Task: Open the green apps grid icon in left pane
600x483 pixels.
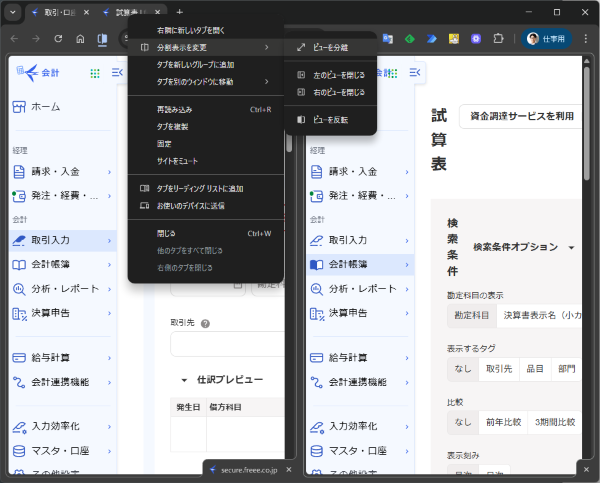Action: tap(95, 73)
